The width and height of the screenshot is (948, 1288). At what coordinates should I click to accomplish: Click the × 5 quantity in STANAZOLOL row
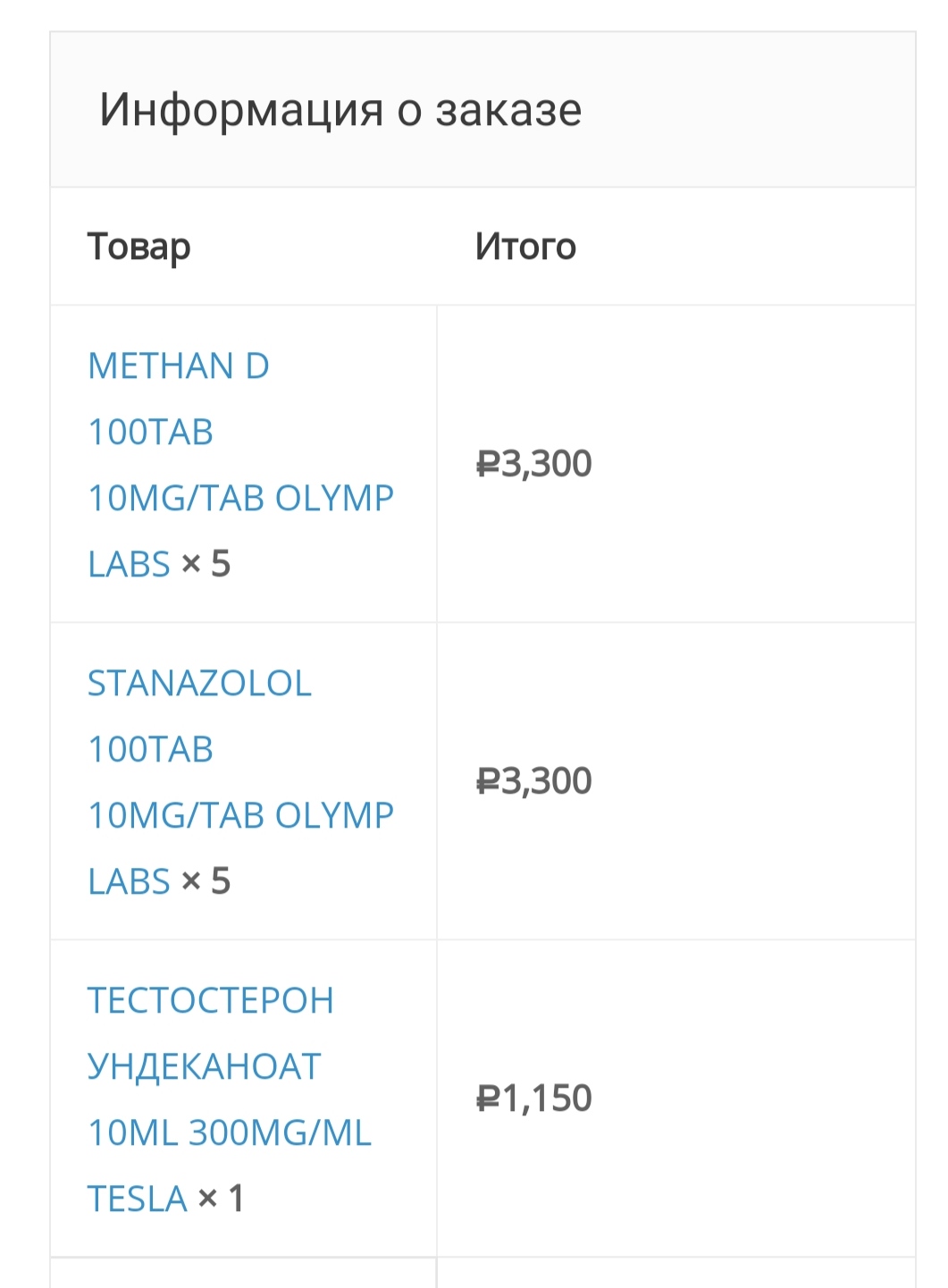(x=206, y=881)
